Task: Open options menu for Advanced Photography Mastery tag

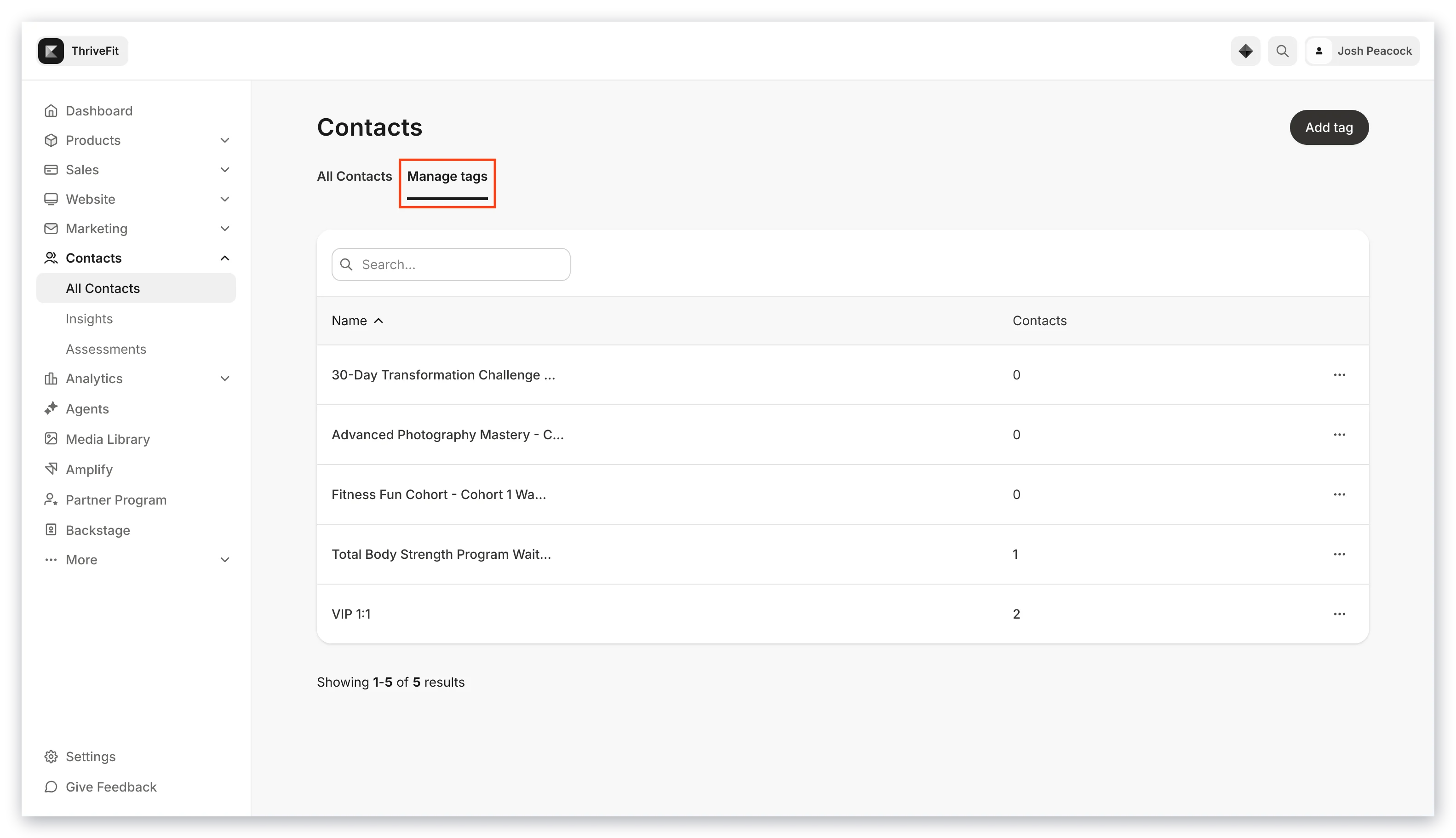Action: pyautogui.click(x=1339, y=435)
